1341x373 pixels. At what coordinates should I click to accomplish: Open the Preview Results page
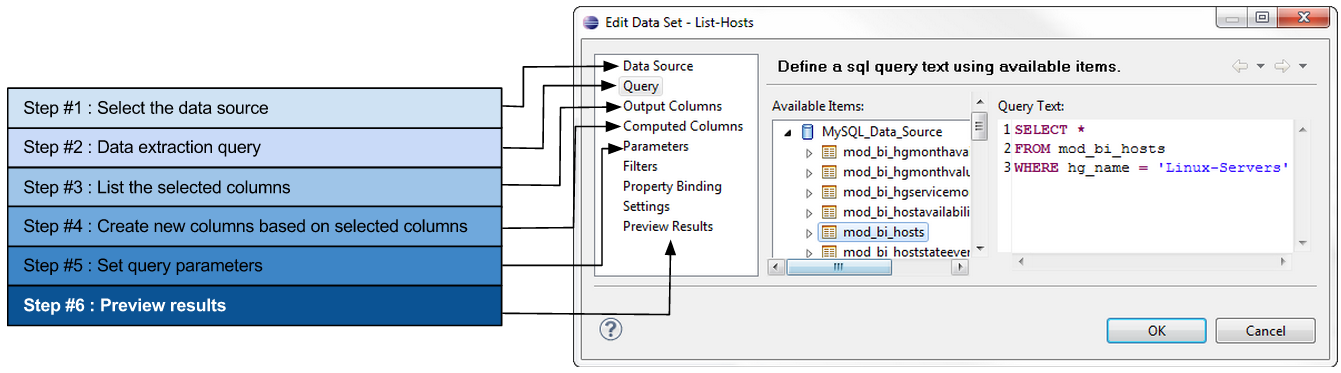pyautogui.click(x=668, y=226)
